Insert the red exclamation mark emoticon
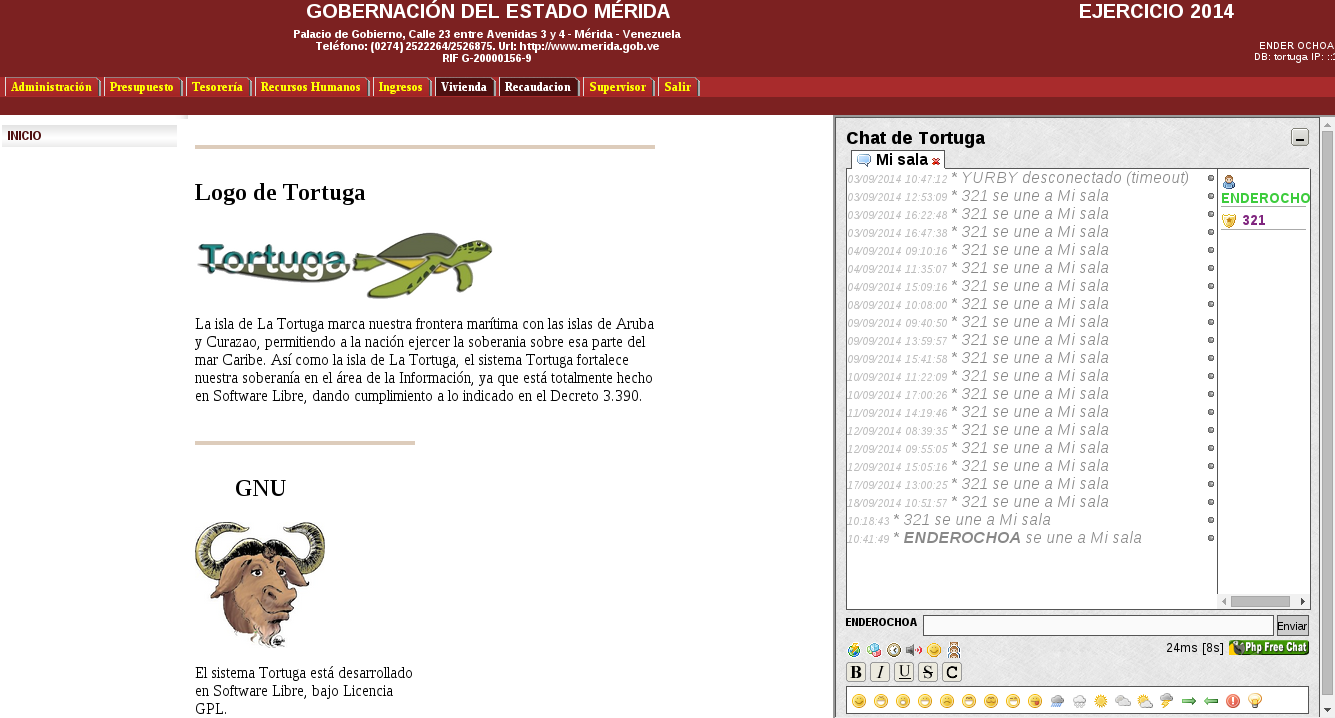 coord(1233,701)
